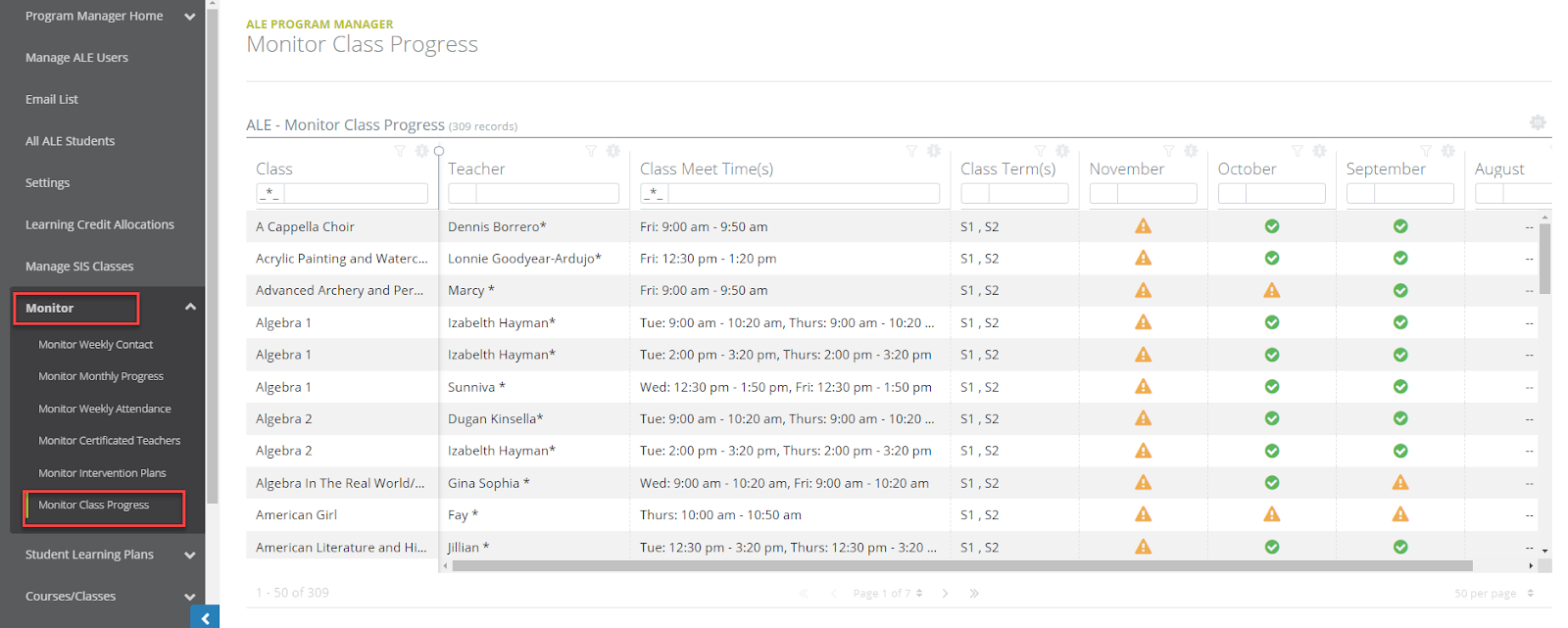Open All ALE Students
Screen dimensions: 1568x628
[x=70, y=141]
